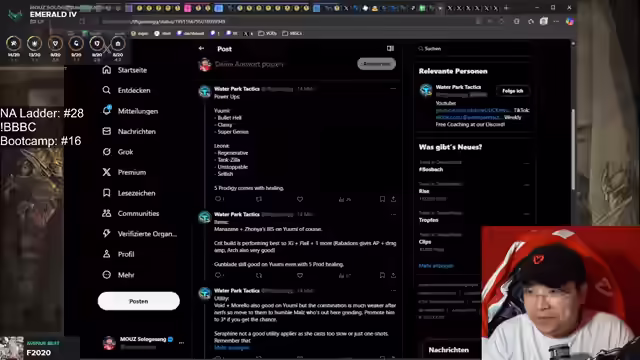
Task: Open the MISCs bookmarks folder
Action: point(292,33)
